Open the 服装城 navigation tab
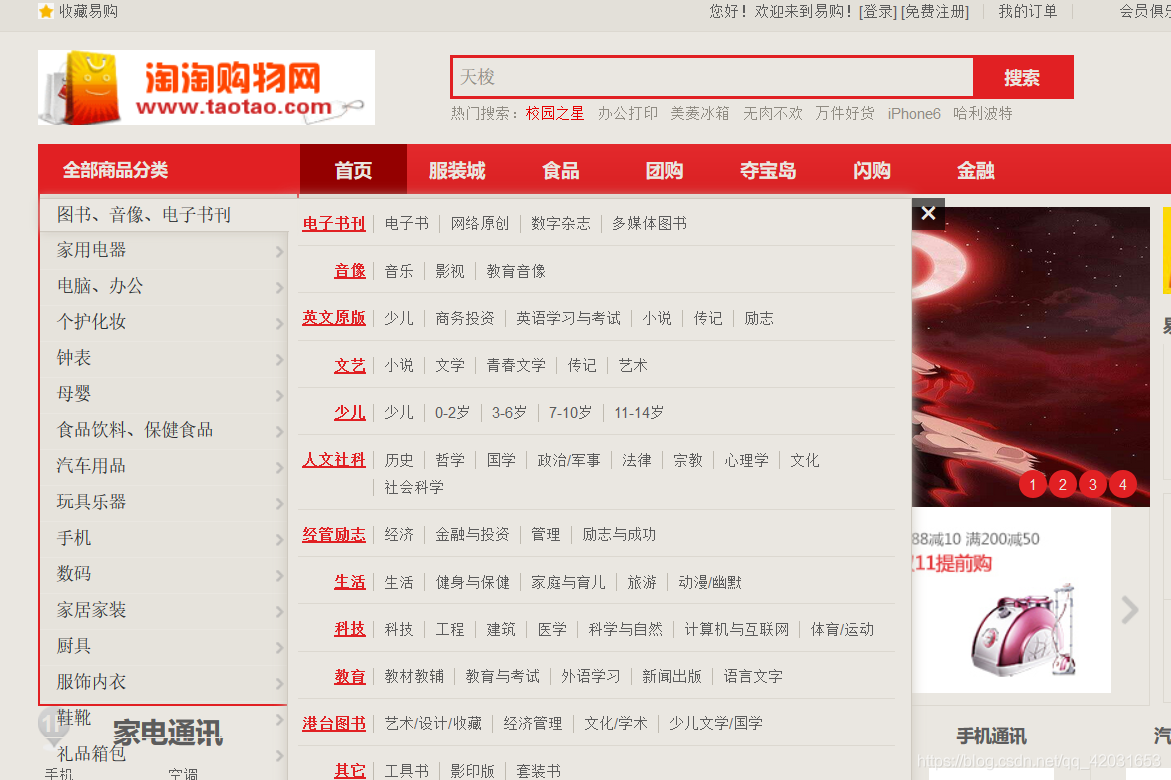The image size is (1171, 780). click(457, 170)
